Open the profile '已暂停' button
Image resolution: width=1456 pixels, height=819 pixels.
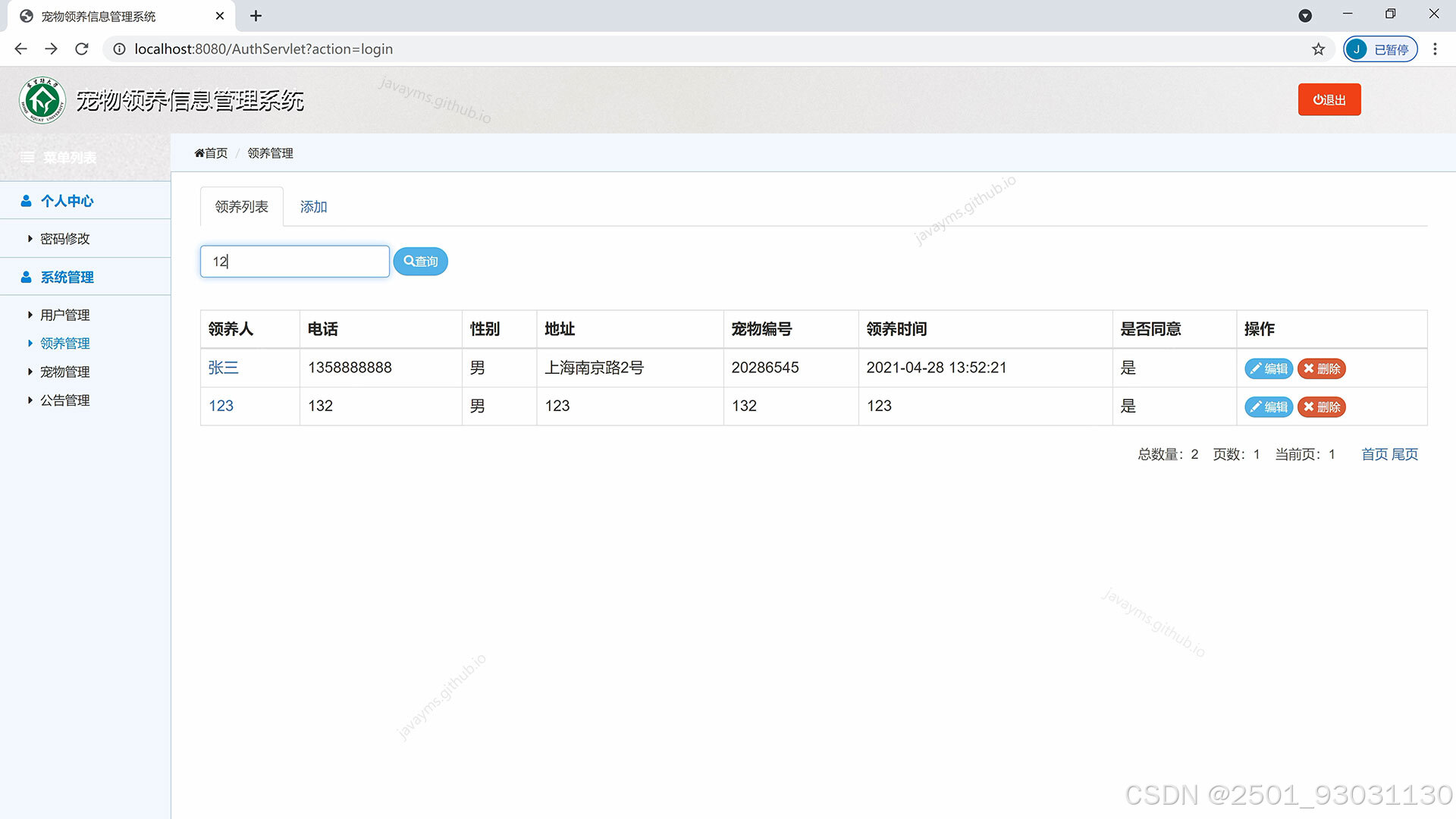tap(1380, 49)
